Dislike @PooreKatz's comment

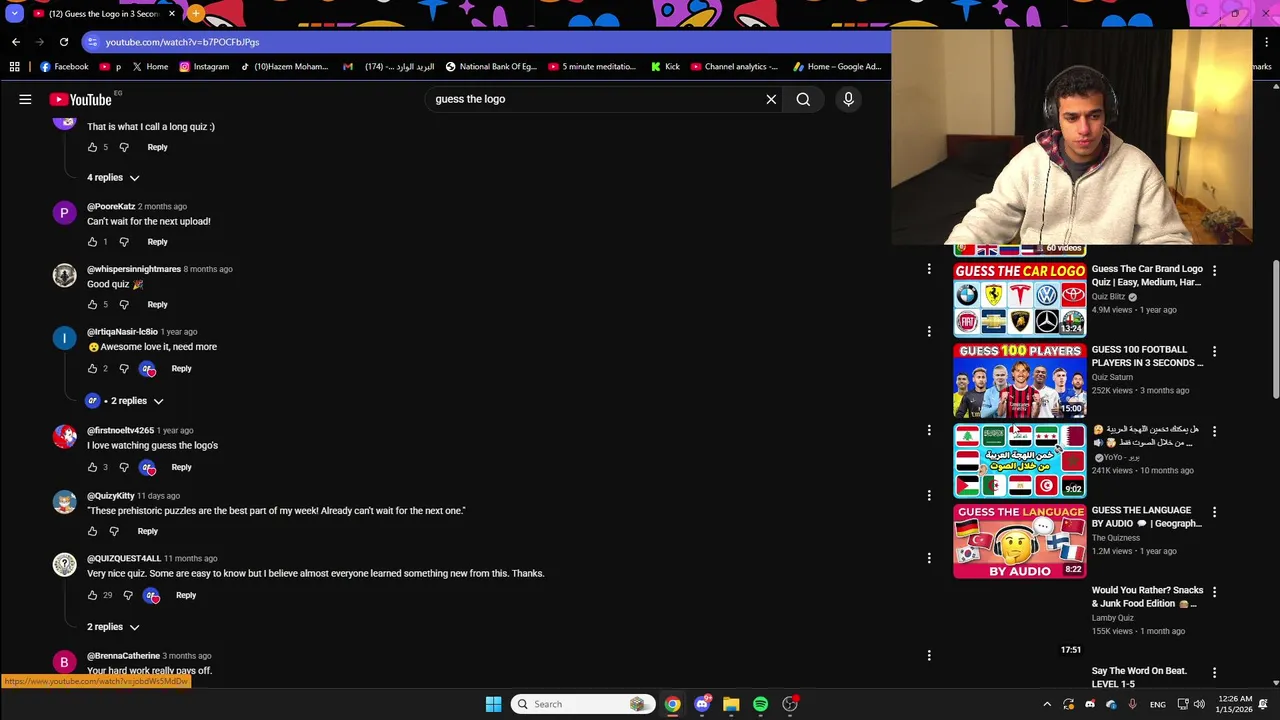tap(124, 242)
